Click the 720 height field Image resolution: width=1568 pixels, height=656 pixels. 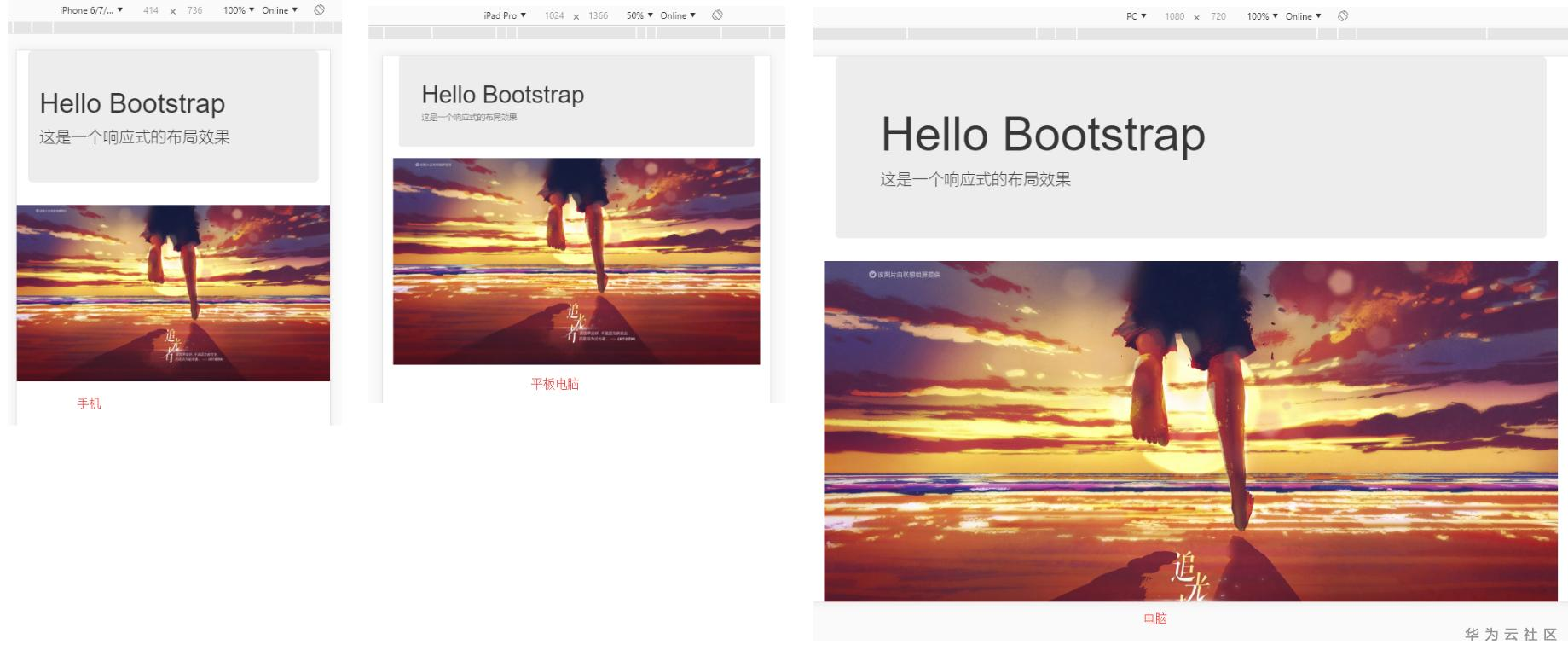(x=1218, y=16)
